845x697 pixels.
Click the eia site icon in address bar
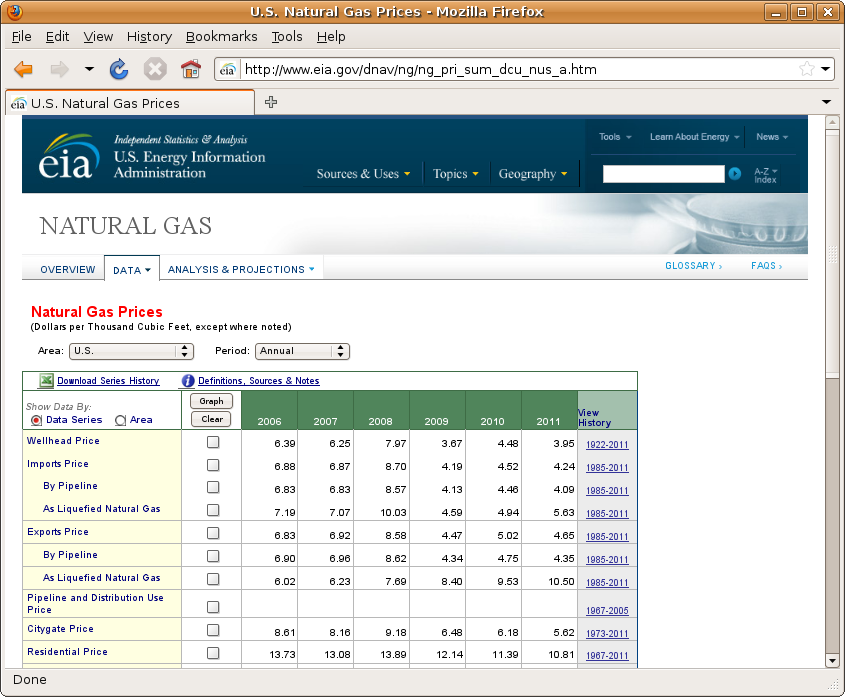[227, 70]
